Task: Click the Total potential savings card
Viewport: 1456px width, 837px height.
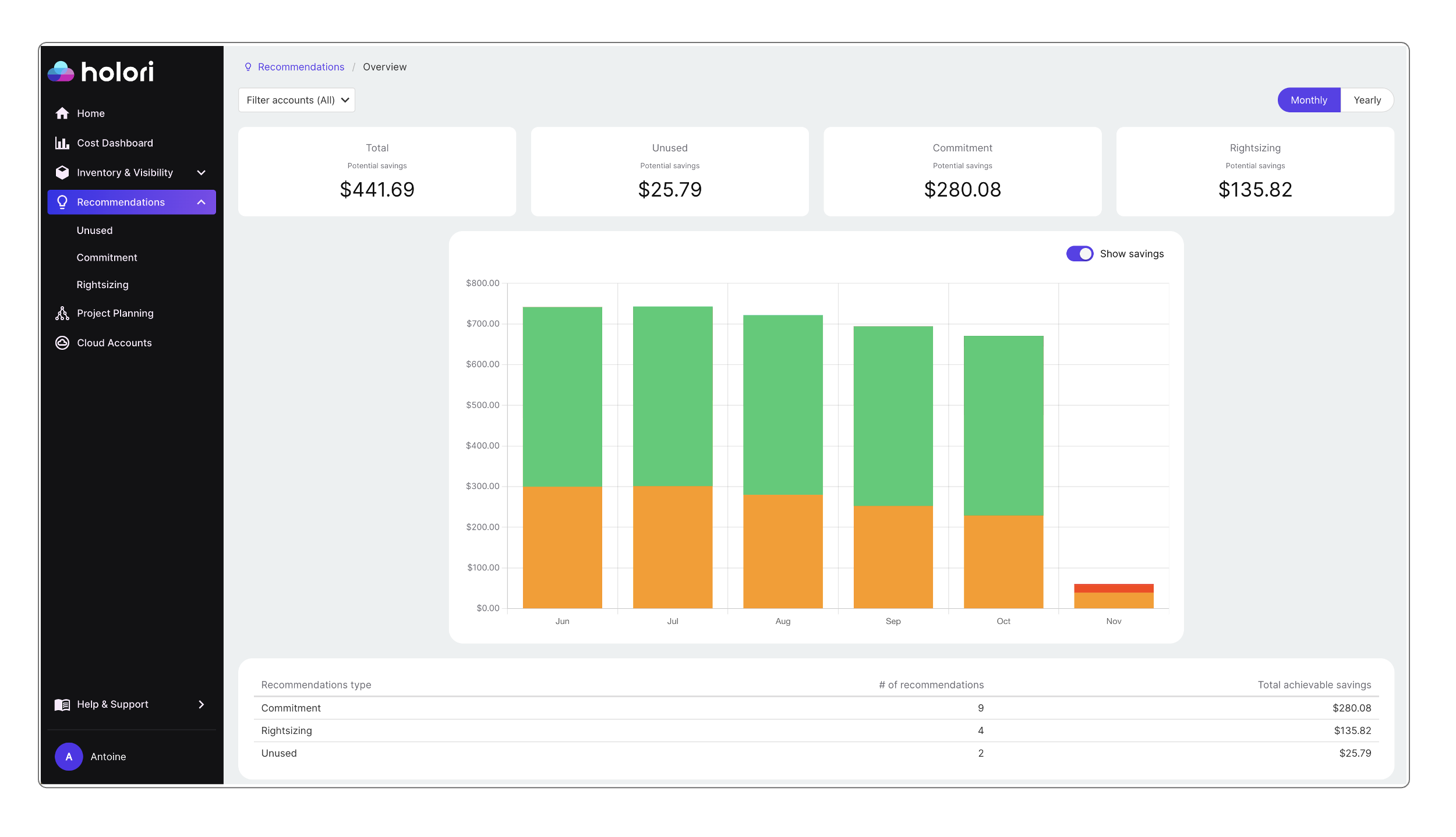Action: coord(377,172)
